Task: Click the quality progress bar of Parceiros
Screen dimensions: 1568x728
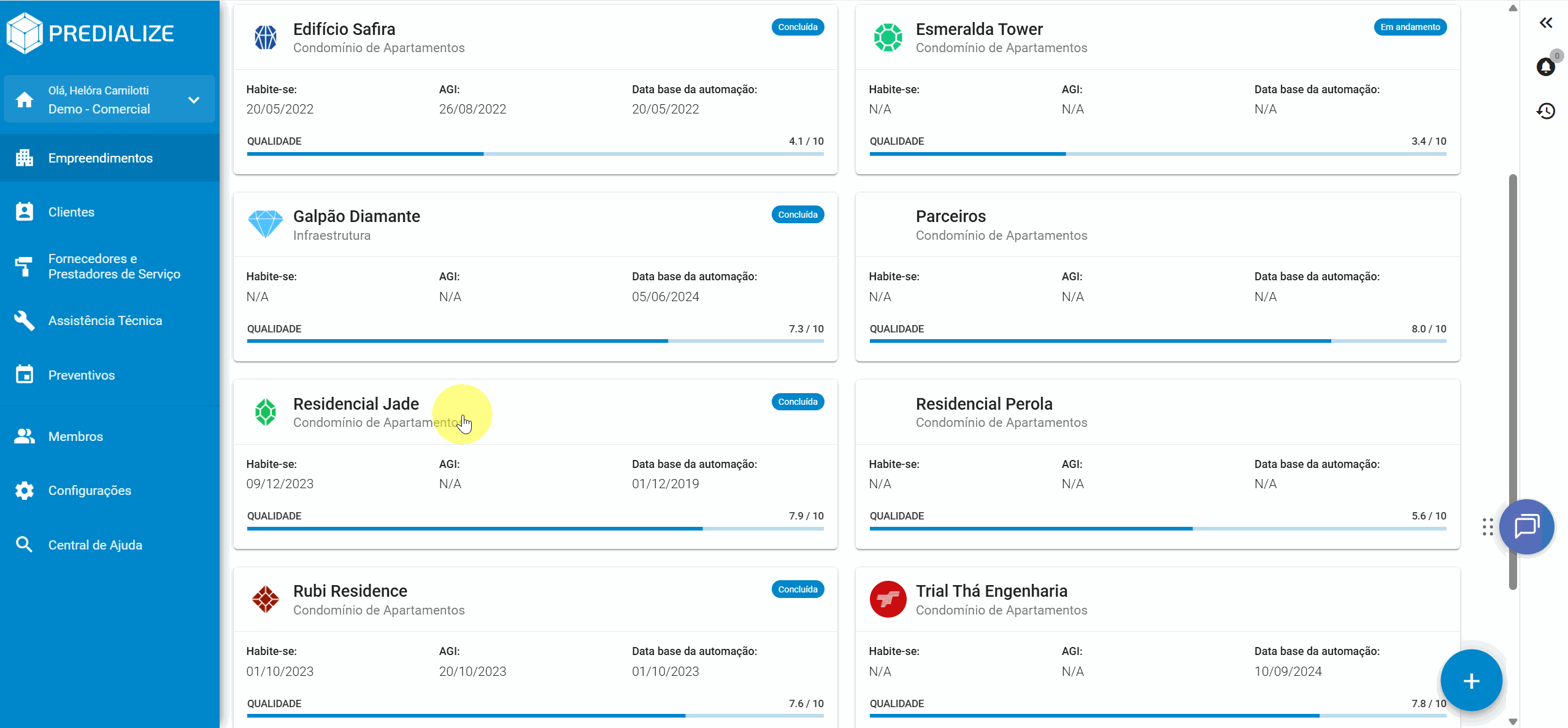Action: click(x=1157, y=340)
